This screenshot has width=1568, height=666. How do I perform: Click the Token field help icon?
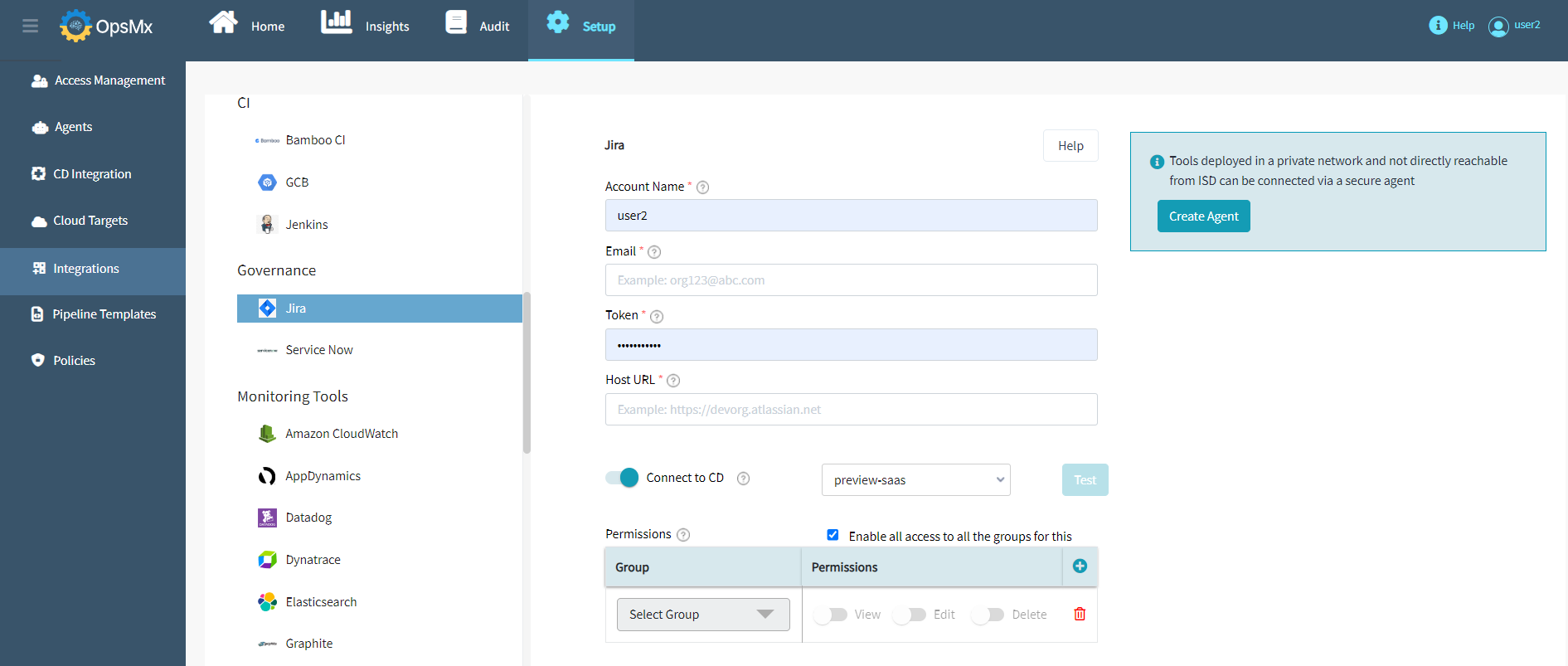pos(657,316)
